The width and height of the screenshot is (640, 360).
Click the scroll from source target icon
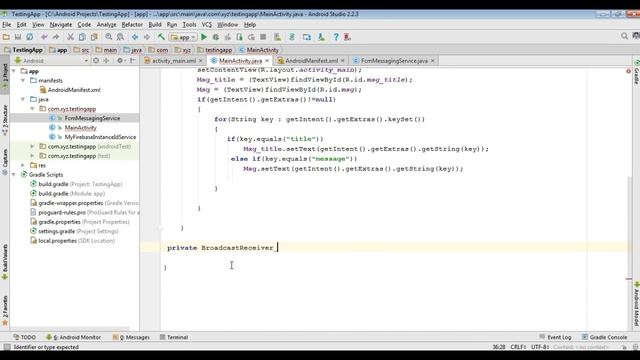(x=96, y=60)
